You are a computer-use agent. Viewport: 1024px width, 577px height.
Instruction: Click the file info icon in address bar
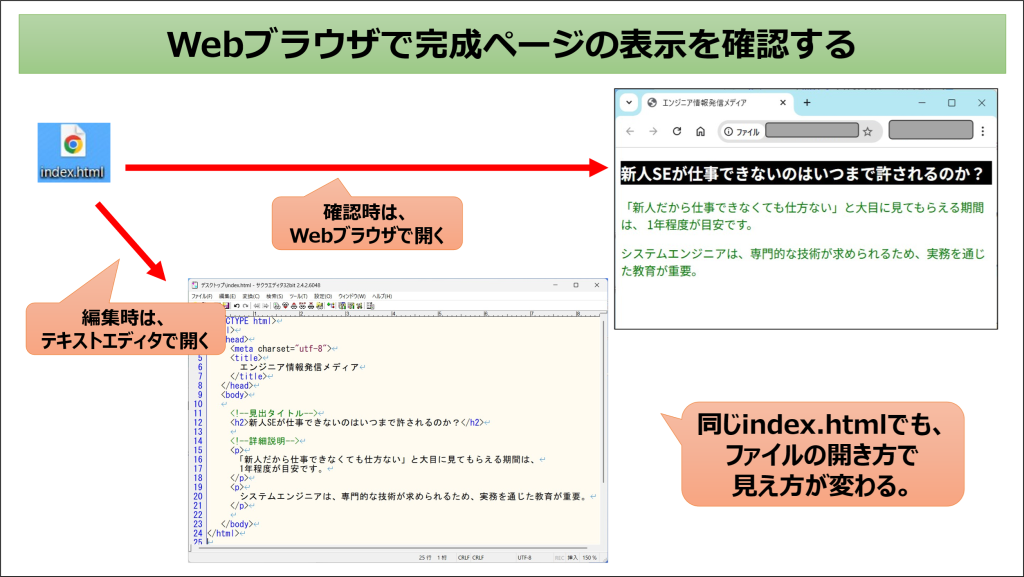(x=729, y=131)
